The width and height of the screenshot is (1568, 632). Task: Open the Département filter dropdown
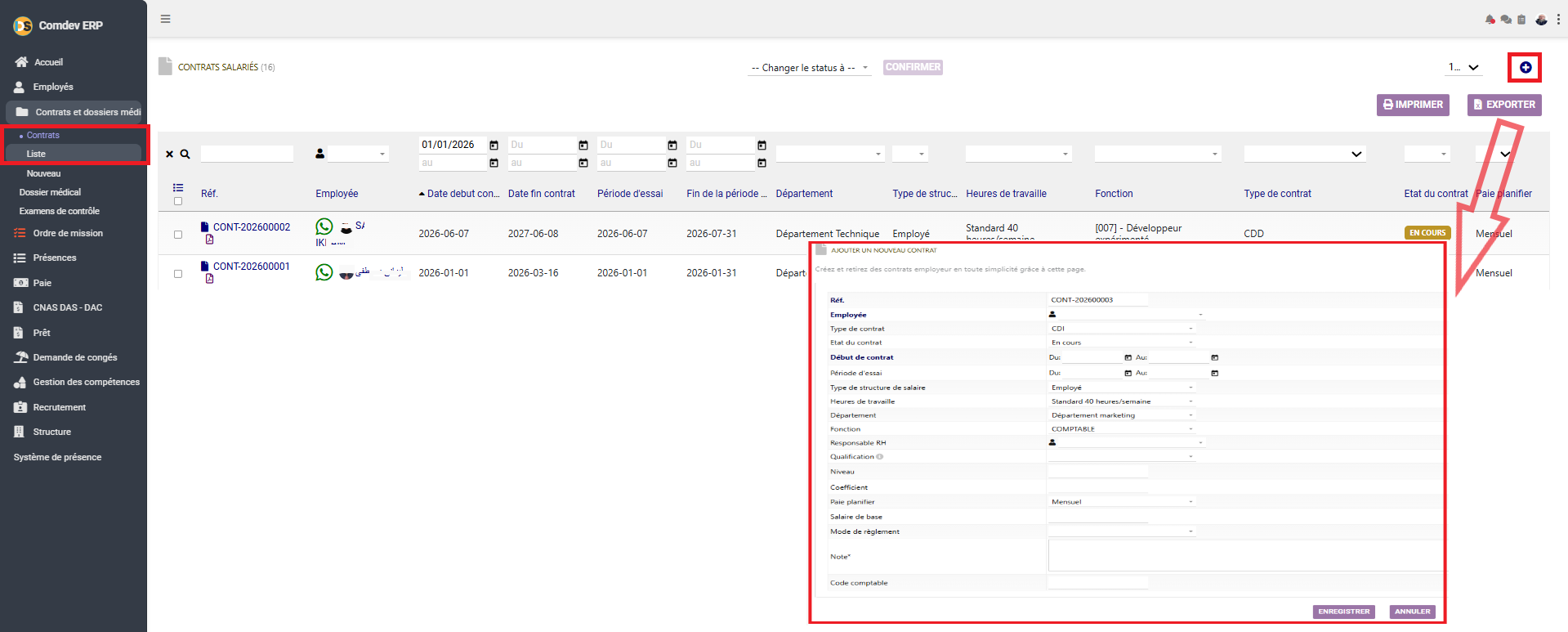click(830, 154)
